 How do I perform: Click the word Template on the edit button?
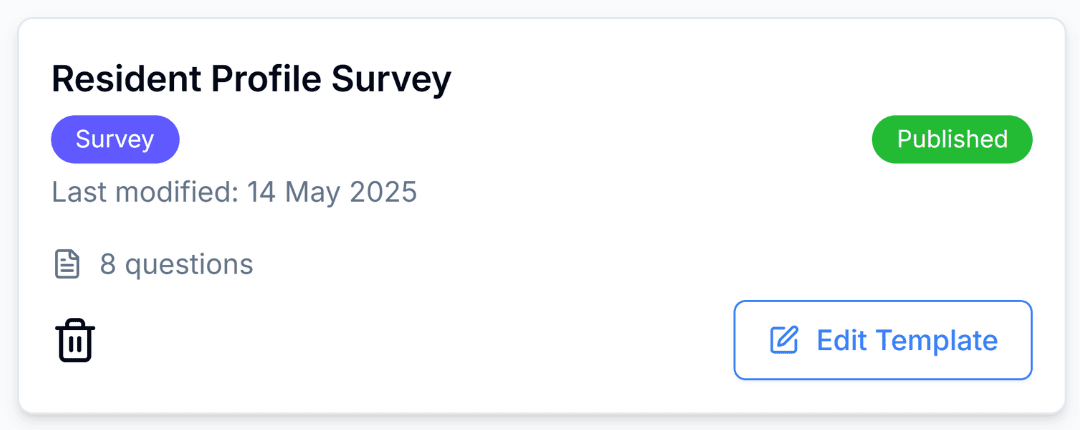pos(937,340)
